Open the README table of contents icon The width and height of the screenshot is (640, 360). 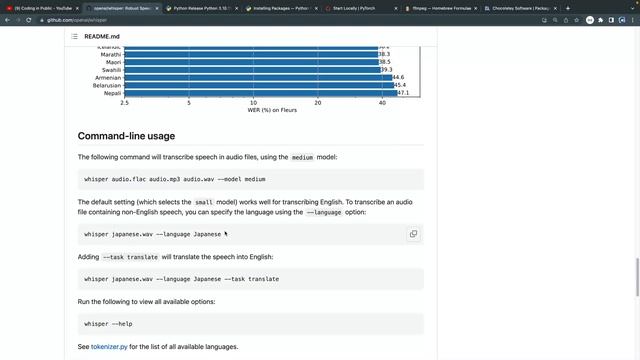(x=74, y=36)
